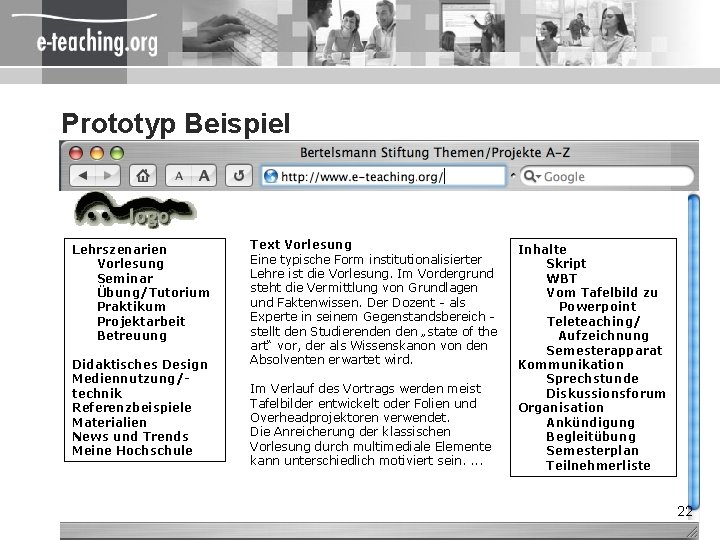Open Teilnehmerliste link

pos(598,466)
